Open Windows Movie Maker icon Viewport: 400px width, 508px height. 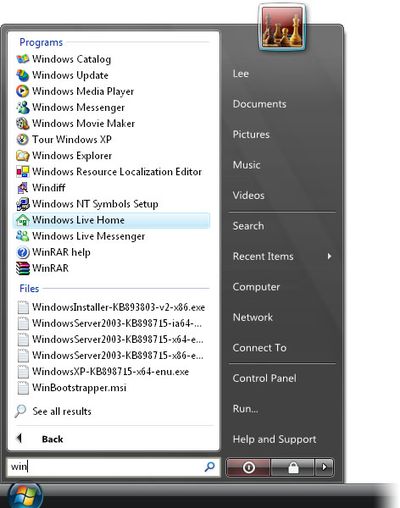point(23,123)
